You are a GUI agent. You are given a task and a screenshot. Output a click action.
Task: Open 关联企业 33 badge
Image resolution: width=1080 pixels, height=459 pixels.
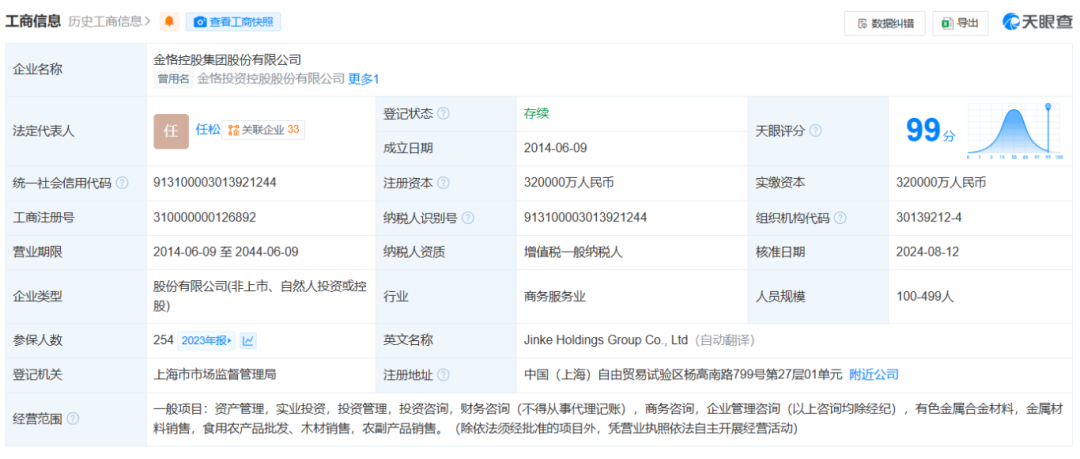point(263,130)
